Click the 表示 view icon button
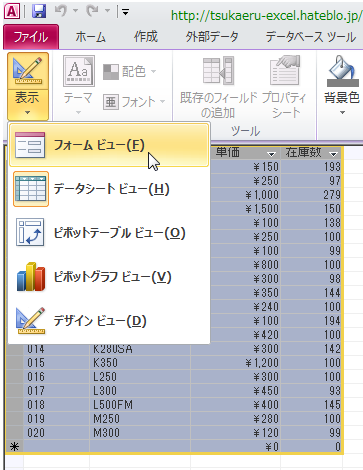Viewport: 363px width, 470px height. point(28,71)
